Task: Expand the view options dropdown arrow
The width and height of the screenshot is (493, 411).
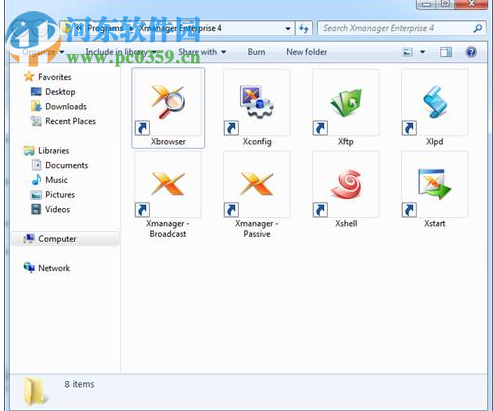Action: [422, 52]
